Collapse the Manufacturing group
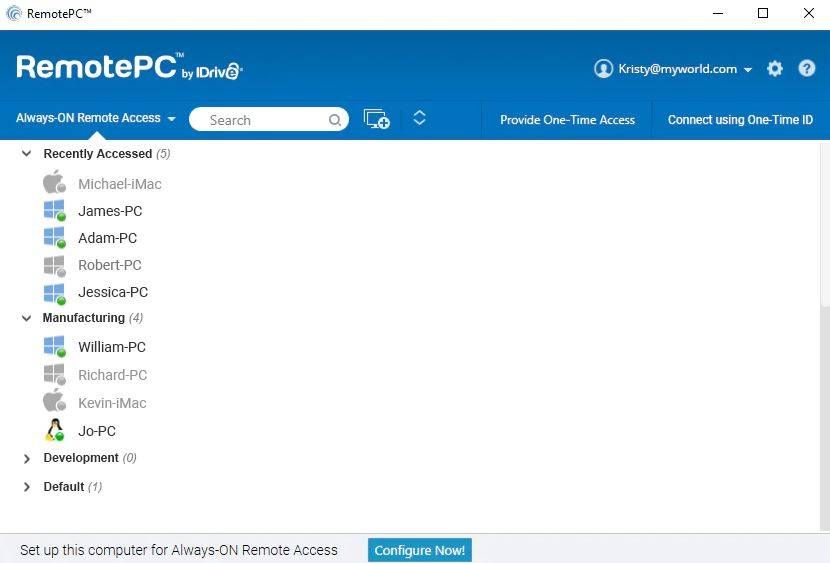Image resolution: width=830 pixels, height=563 pixels. [x=26, y=318]
